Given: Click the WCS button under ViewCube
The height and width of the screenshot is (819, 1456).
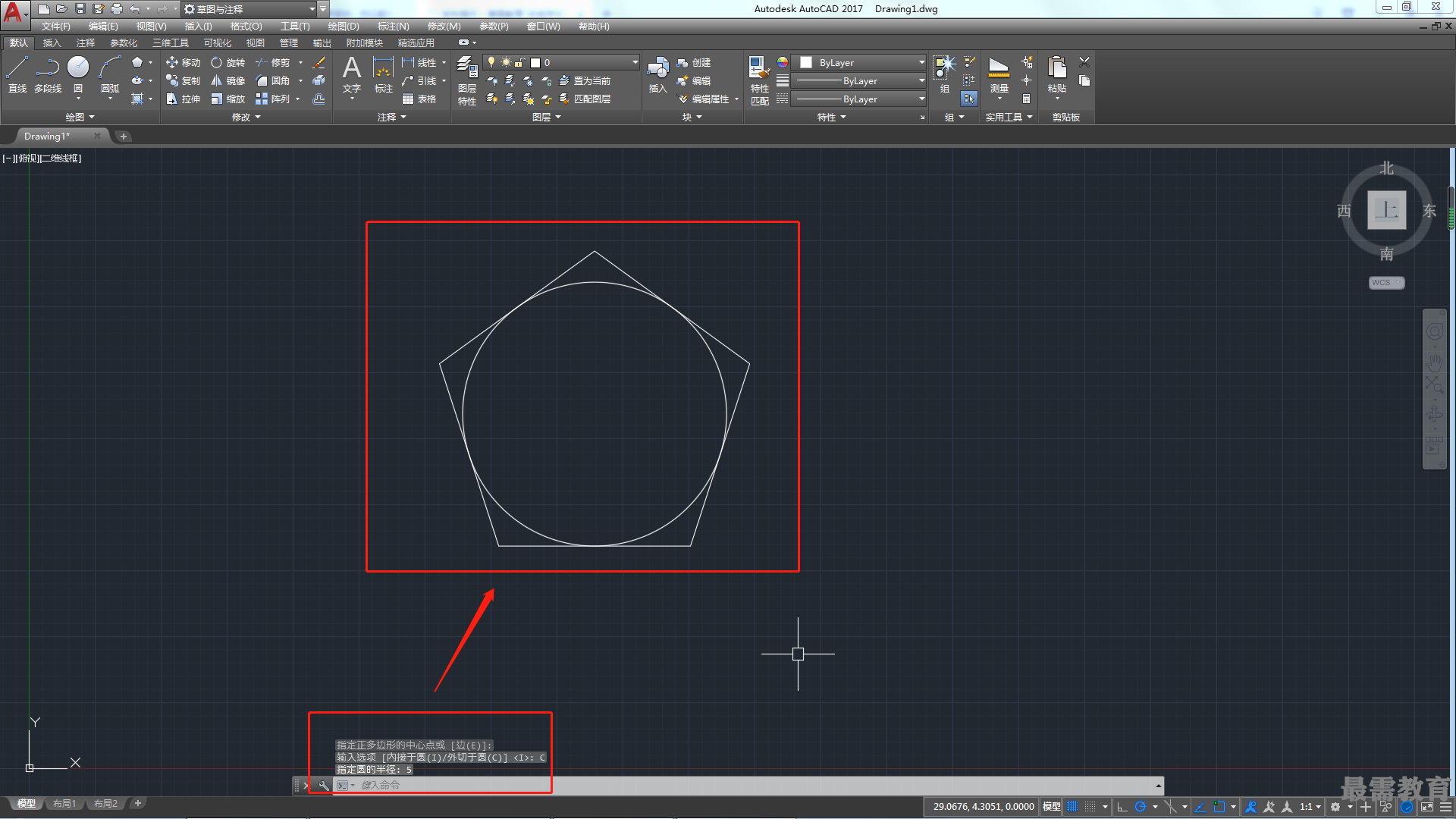Looking at the screenshot, I should point(1386,283).
